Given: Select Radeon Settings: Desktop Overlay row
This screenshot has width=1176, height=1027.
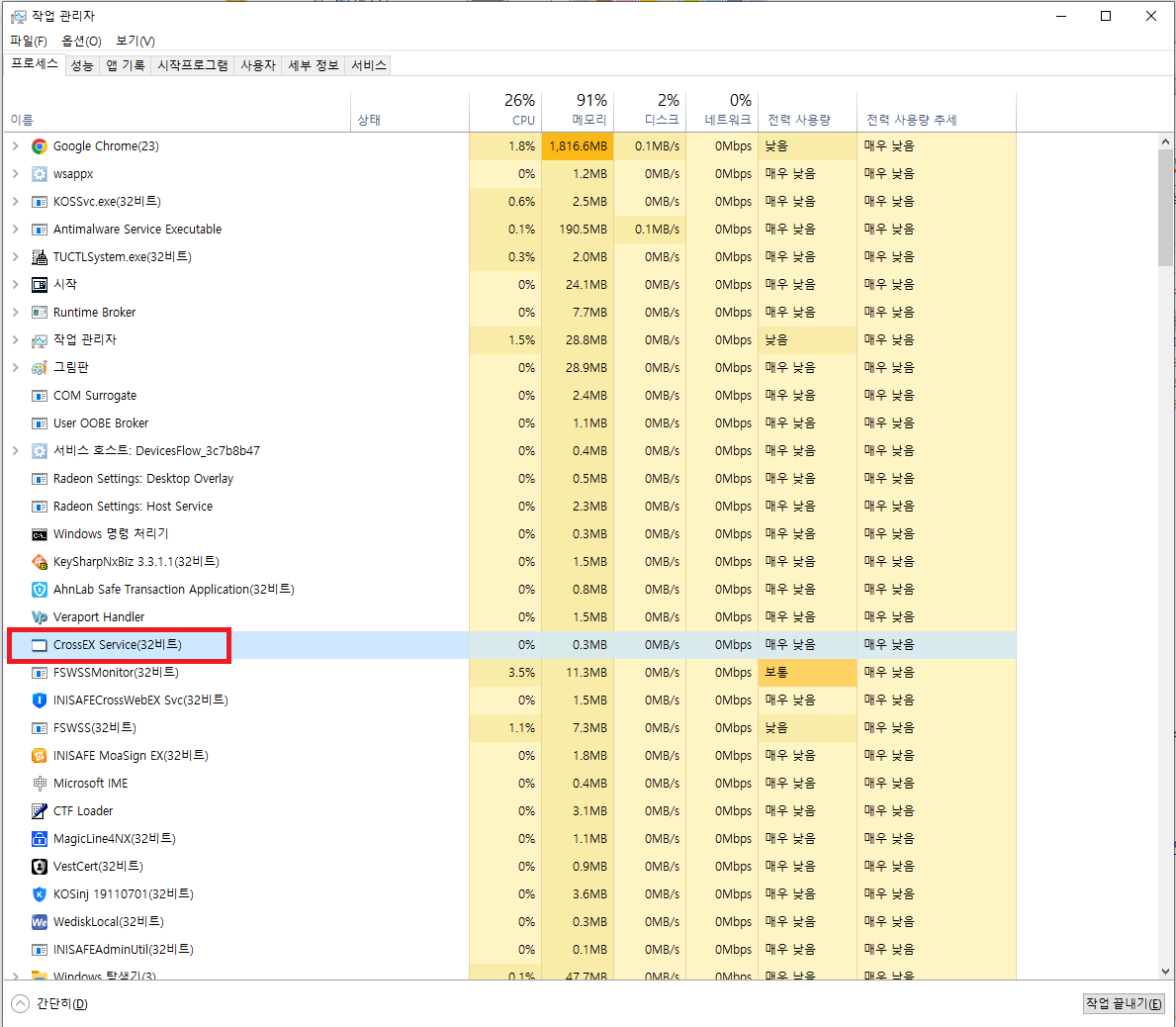Looking at the screenshot, I should (x=510, y=480).
